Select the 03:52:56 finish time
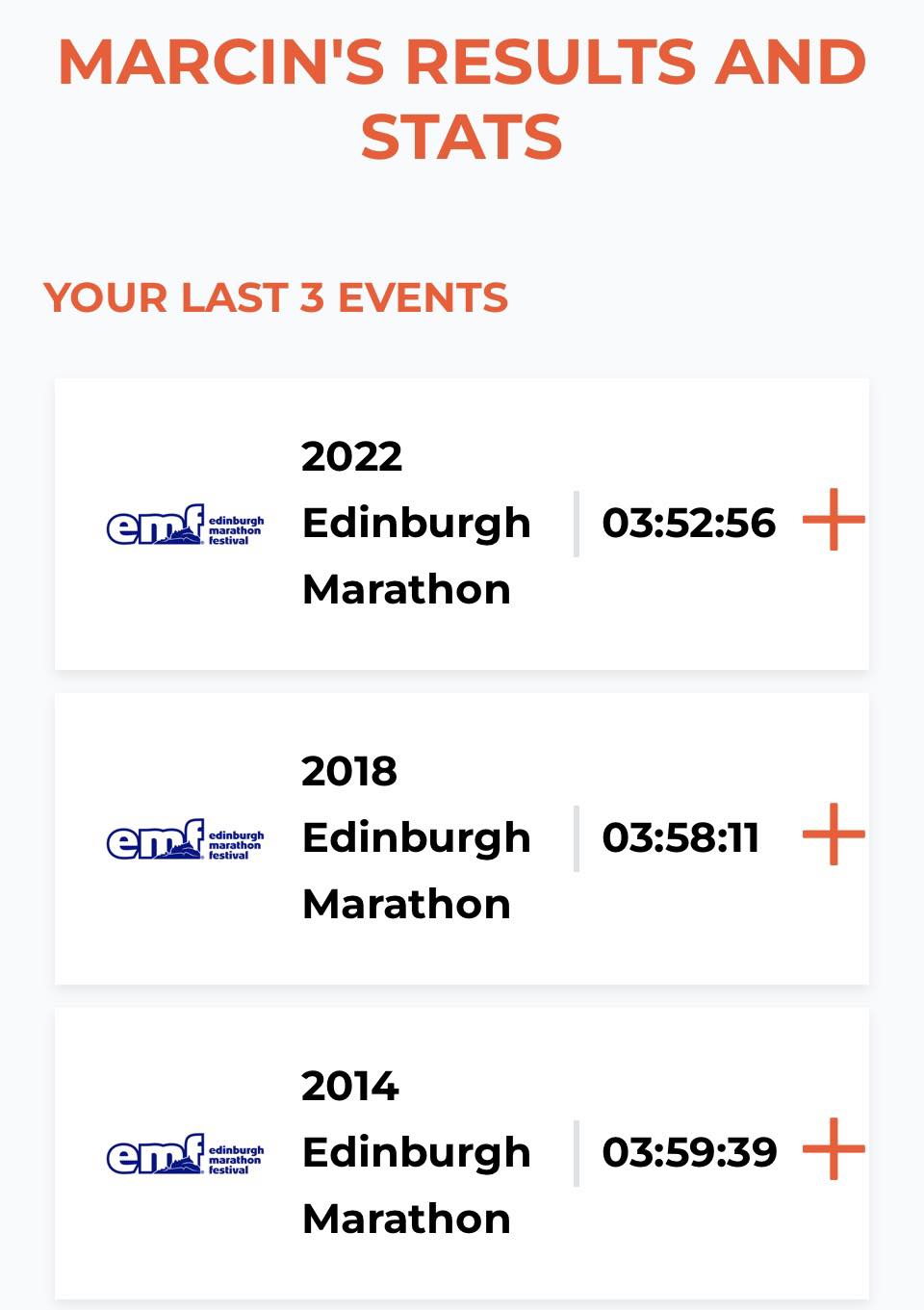The width and height of the screenshot is (924, 1310). tap(688, 523)
